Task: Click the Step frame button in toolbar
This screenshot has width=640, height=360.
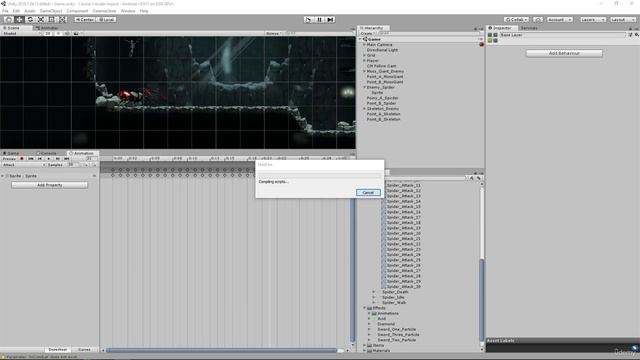Action: 330,19
